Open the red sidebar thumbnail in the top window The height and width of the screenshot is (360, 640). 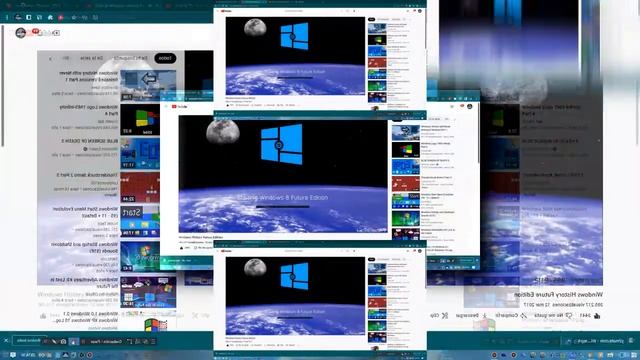(x=377, y=63)
